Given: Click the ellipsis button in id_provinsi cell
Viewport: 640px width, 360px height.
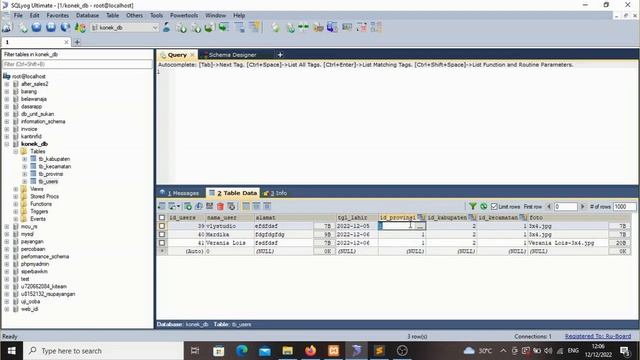Looking at the screenshot, I should pos(420,226).
